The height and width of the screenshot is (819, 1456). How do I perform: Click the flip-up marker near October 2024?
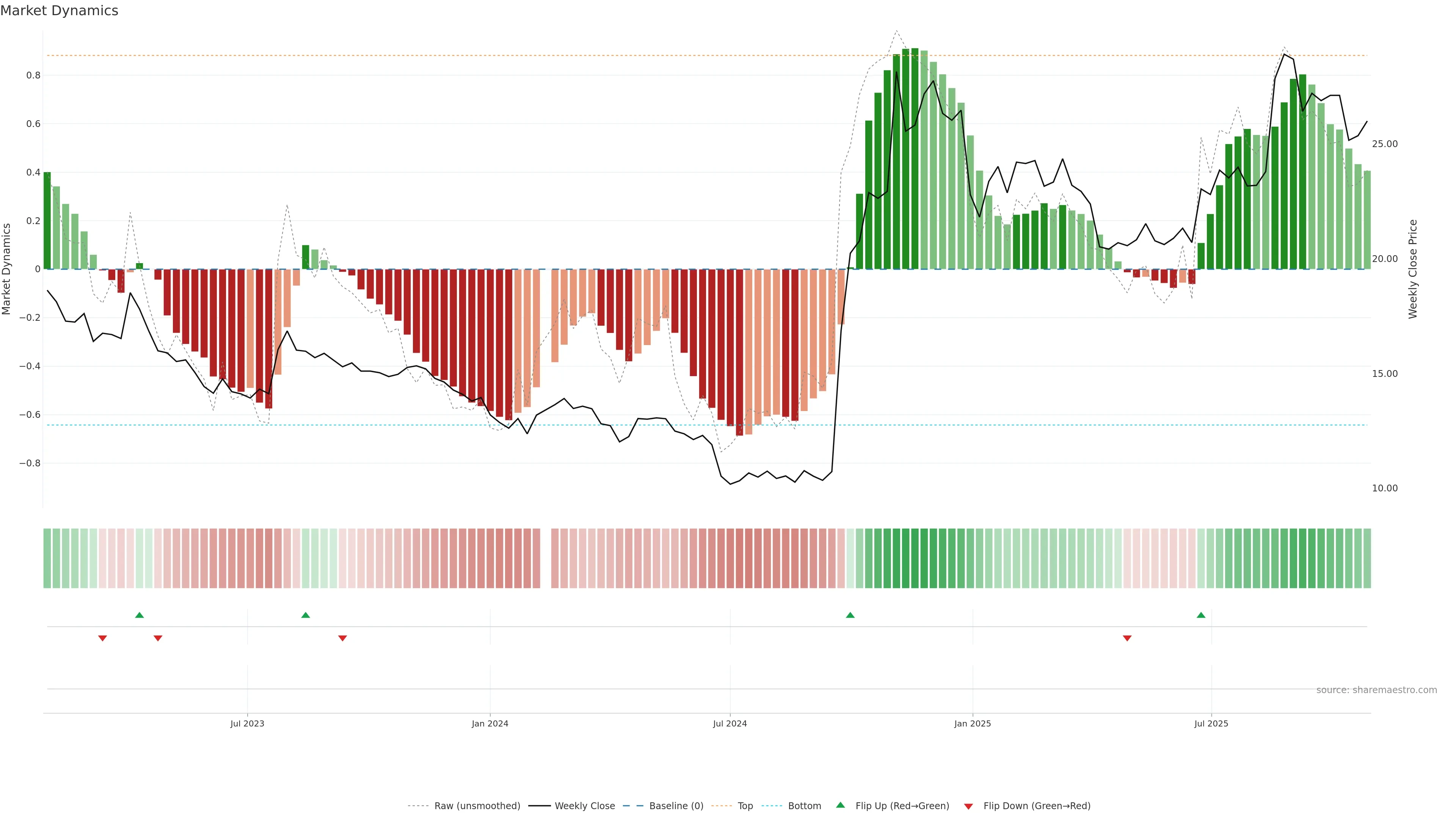(850, 615)
